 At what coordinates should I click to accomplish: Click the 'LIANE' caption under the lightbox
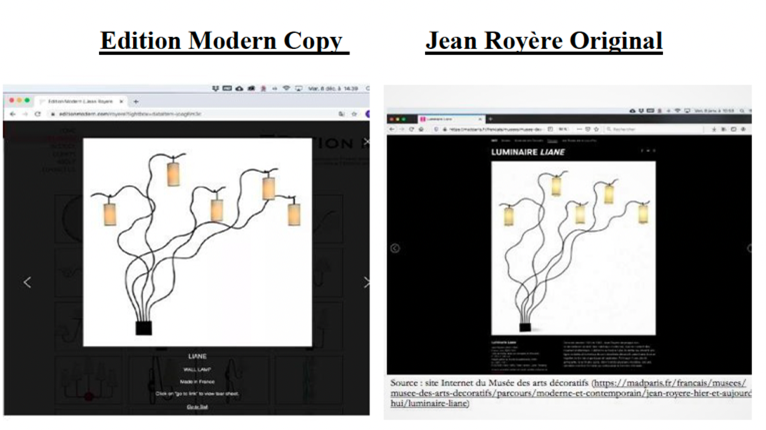click(197, 356)
